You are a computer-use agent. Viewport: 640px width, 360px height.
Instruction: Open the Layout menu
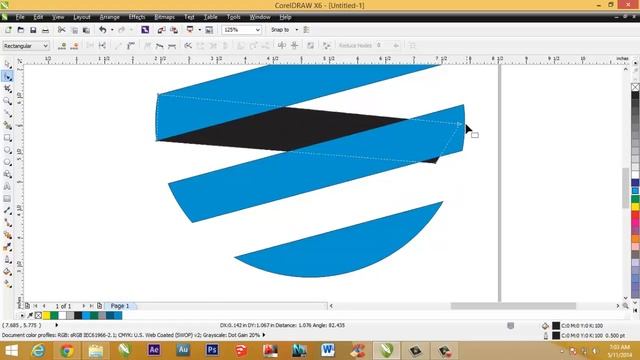tap(82, 17)
